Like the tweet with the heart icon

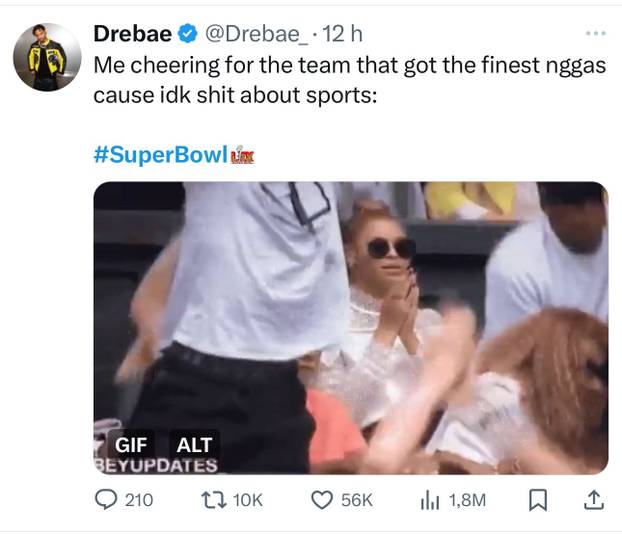click(322, 500)
